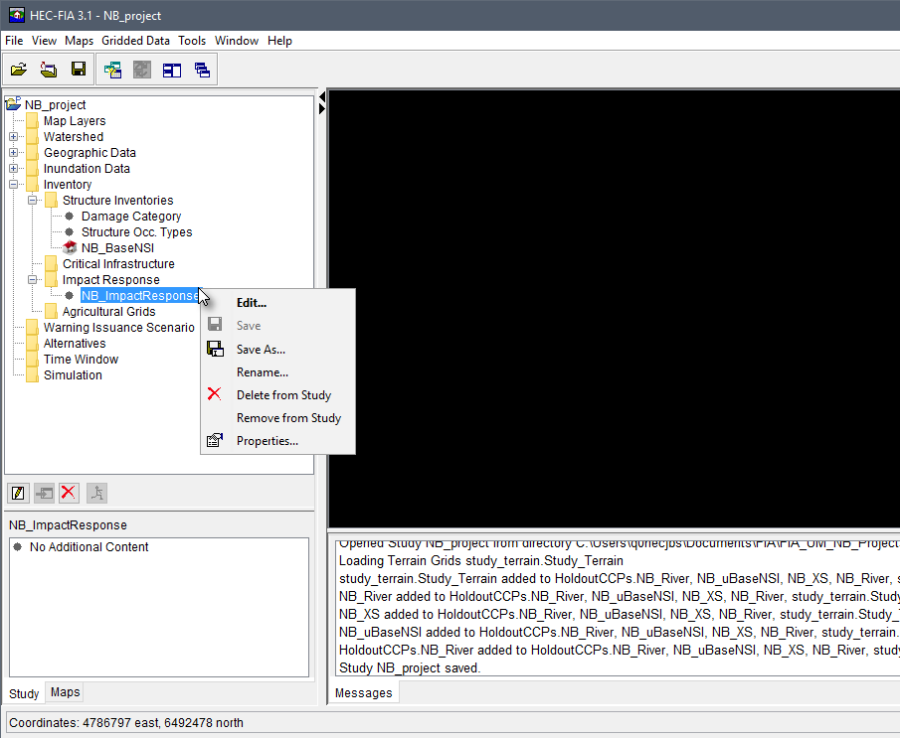Select the NB_BaseNSI structure inventory icon
900x738 pixels.
pyautogui.click(x=70, y=248)
